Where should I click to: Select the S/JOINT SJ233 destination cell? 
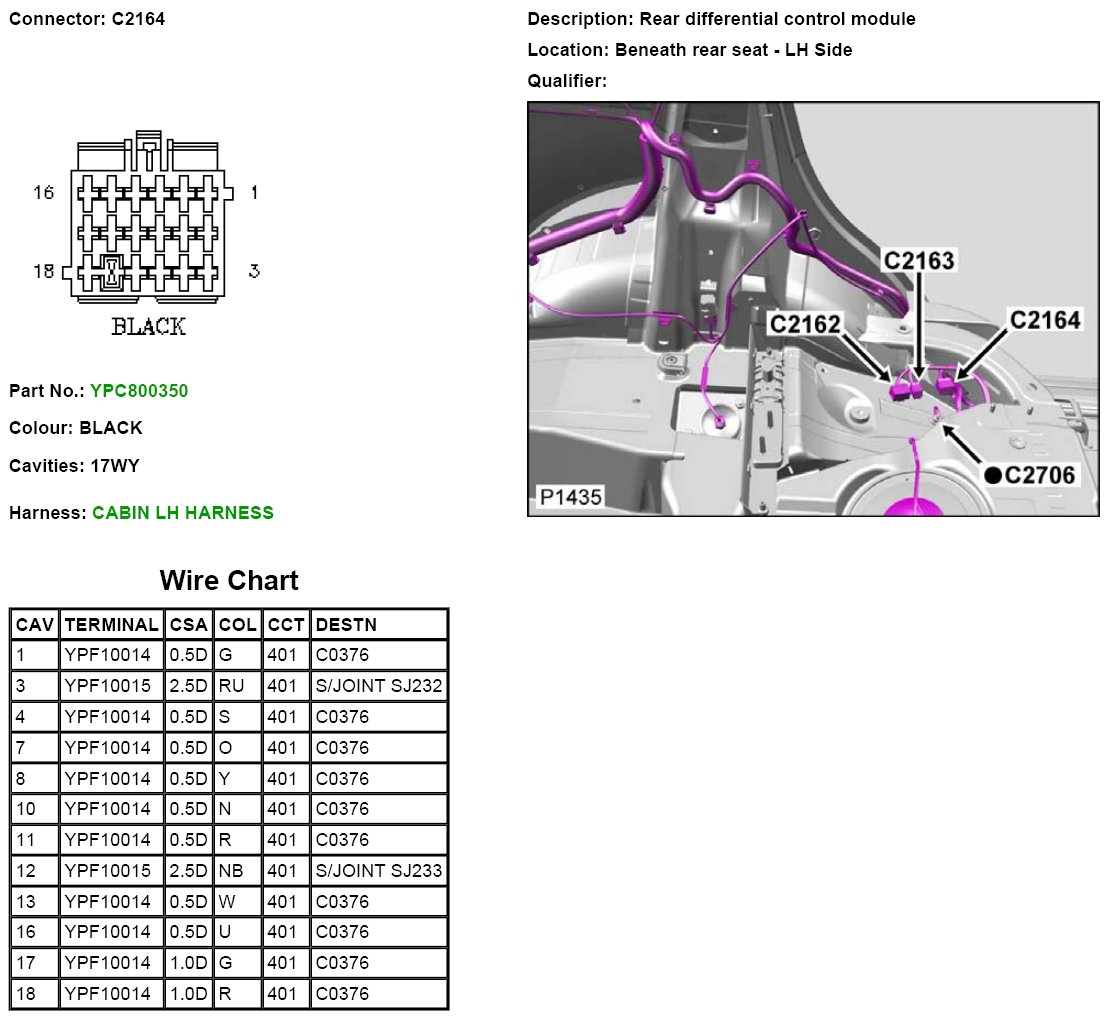[x=378, y=871]
